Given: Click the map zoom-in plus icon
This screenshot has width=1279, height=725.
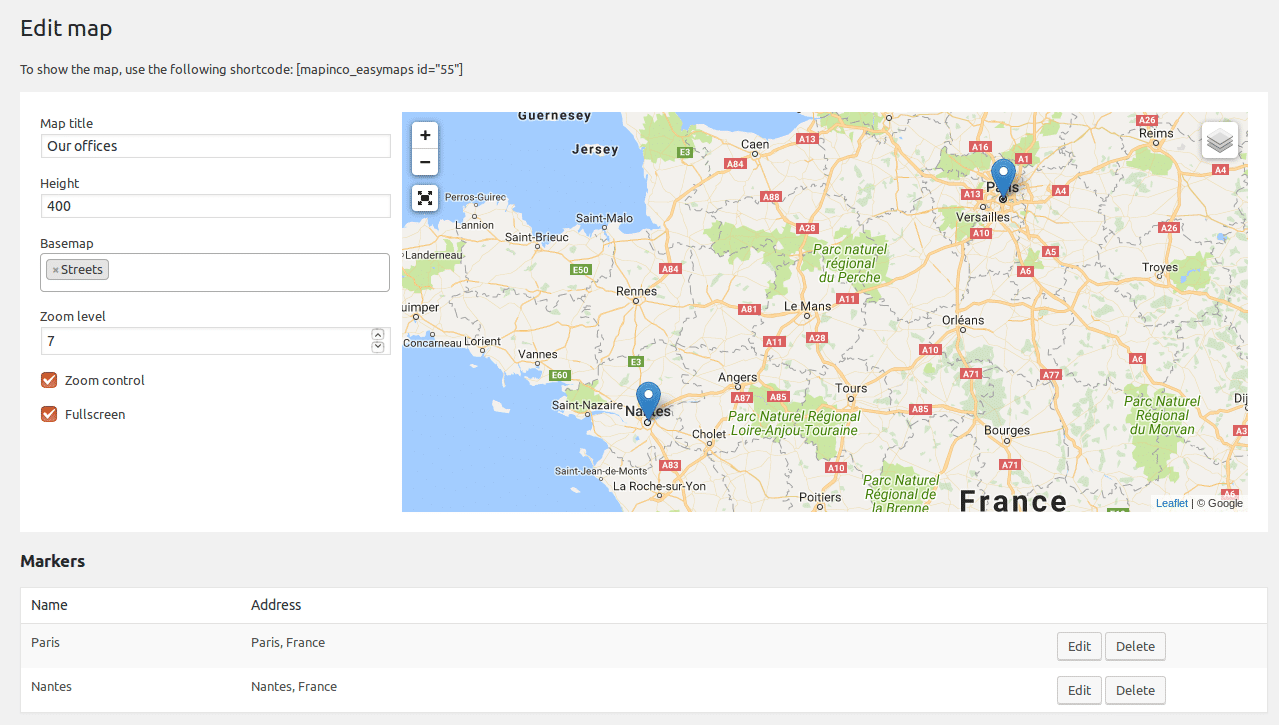Looking at the screenshot, I should (x=424, y=135).
